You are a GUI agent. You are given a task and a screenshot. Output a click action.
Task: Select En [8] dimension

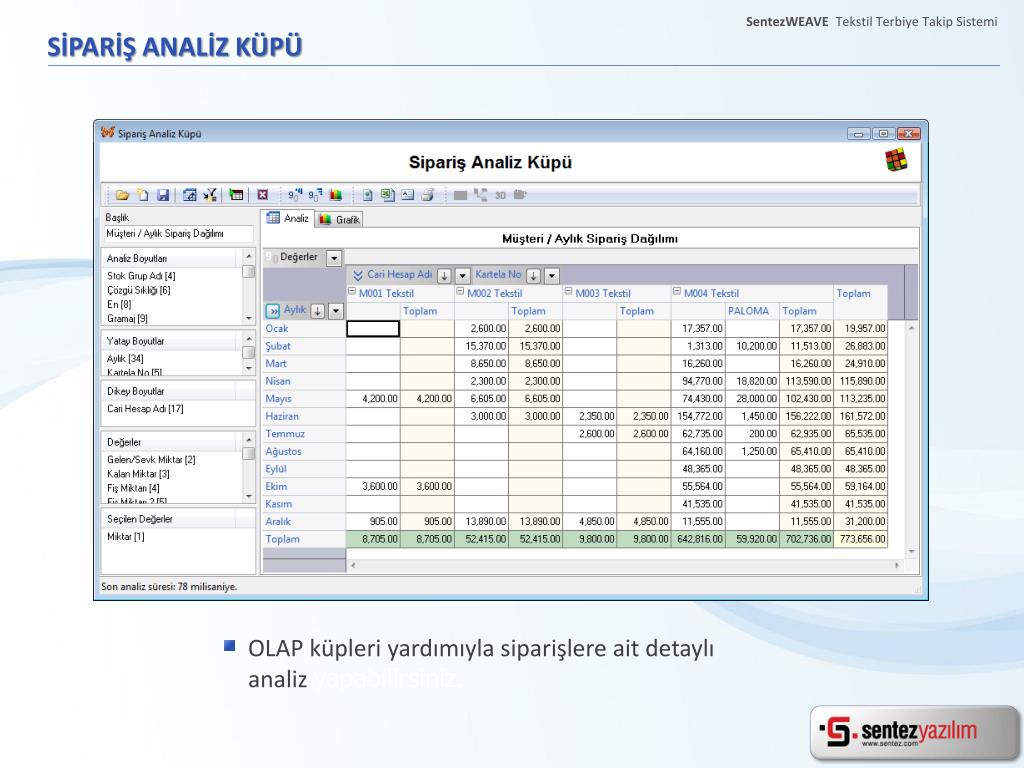pyautogui.click(x=119, y=304)
